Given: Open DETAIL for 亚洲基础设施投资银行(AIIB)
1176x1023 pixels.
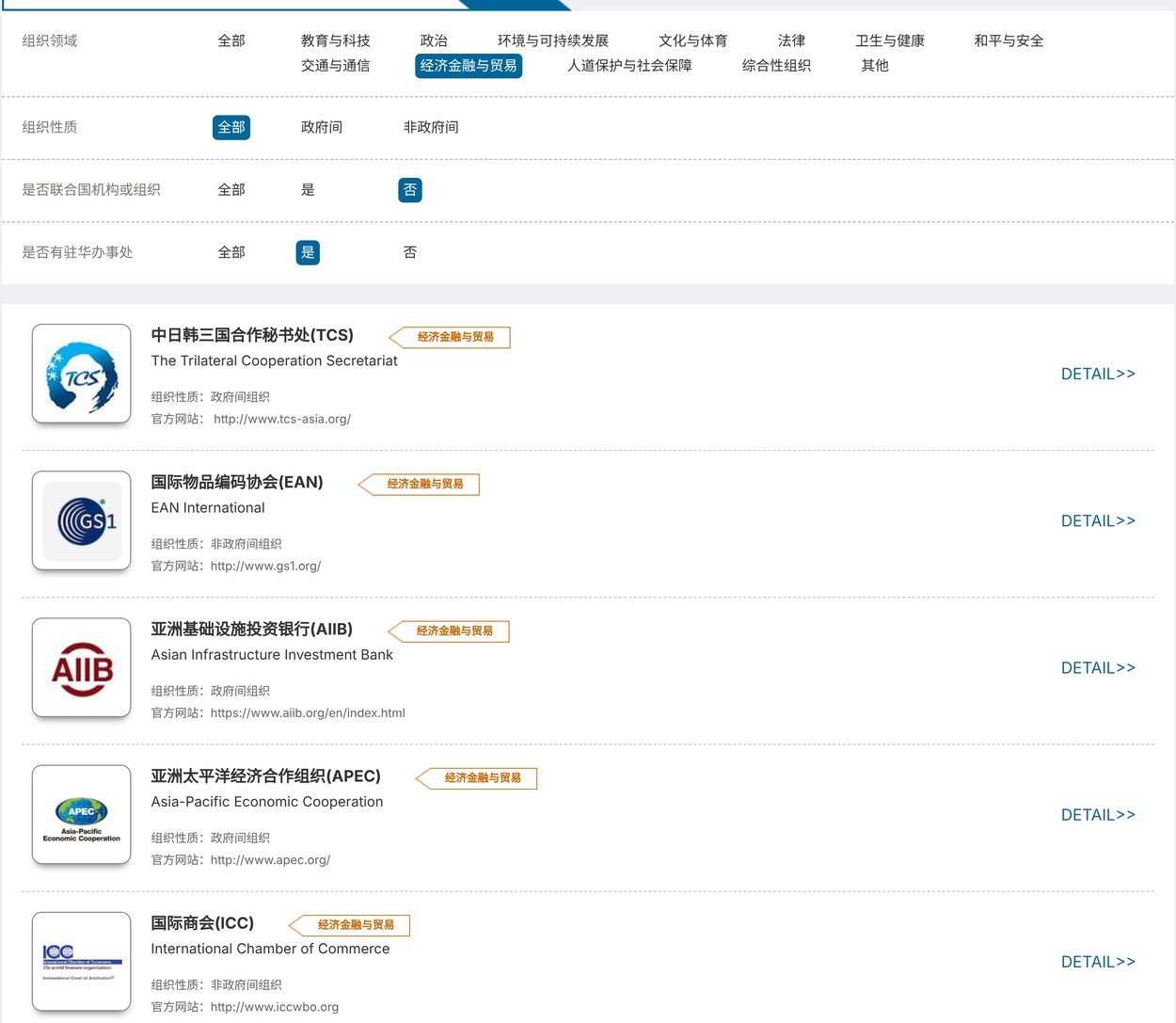Looking at the screenshot, I should tap(1098, 667).
